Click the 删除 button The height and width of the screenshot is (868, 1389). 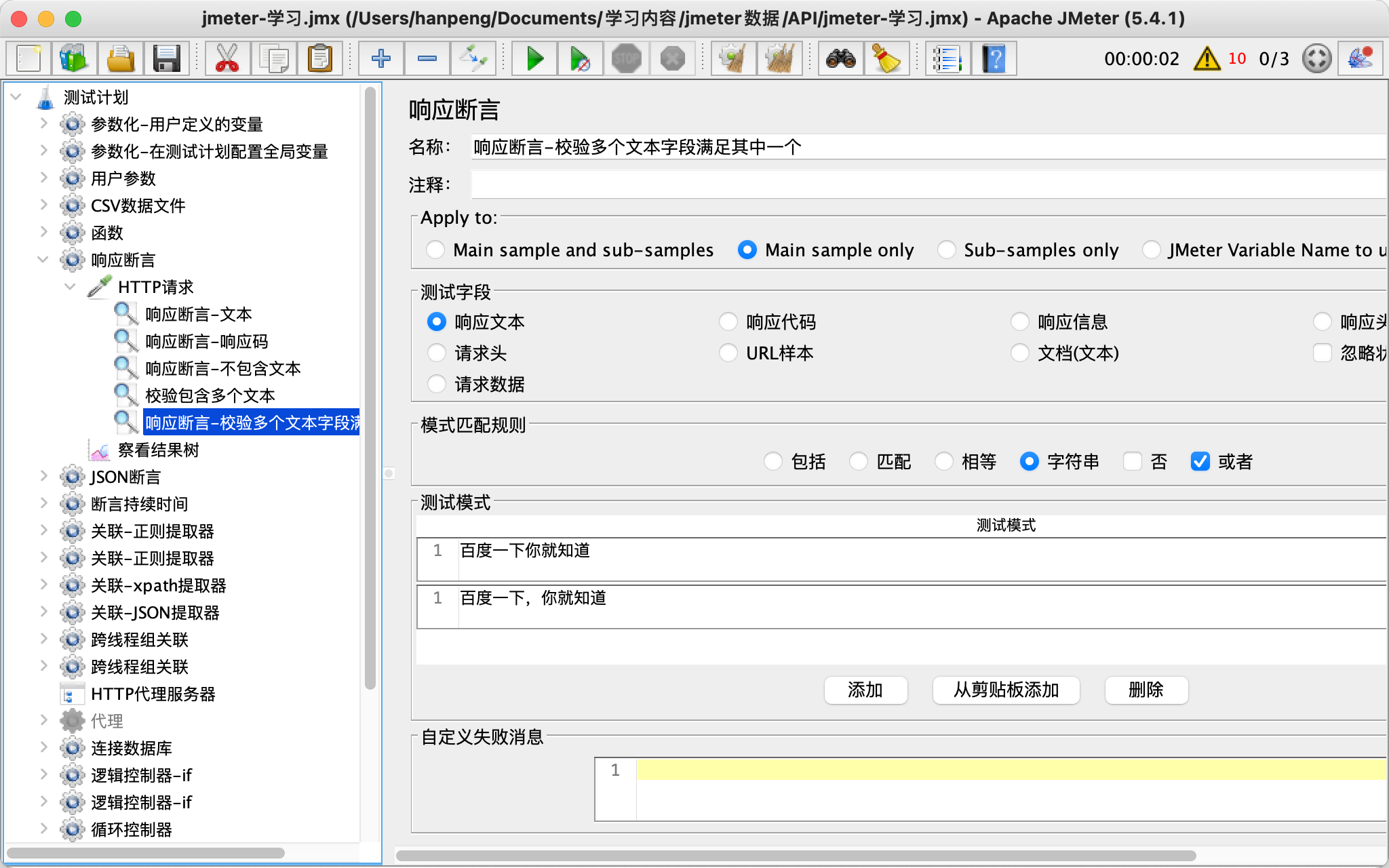1146,690
